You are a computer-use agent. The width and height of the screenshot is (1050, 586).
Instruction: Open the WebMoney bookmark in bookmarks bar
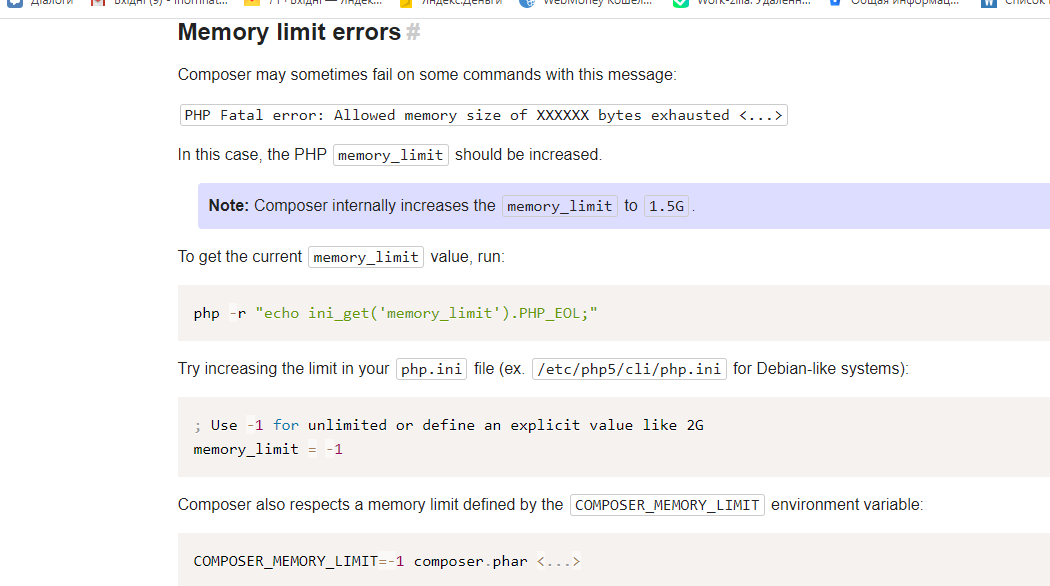pos(586,3)
